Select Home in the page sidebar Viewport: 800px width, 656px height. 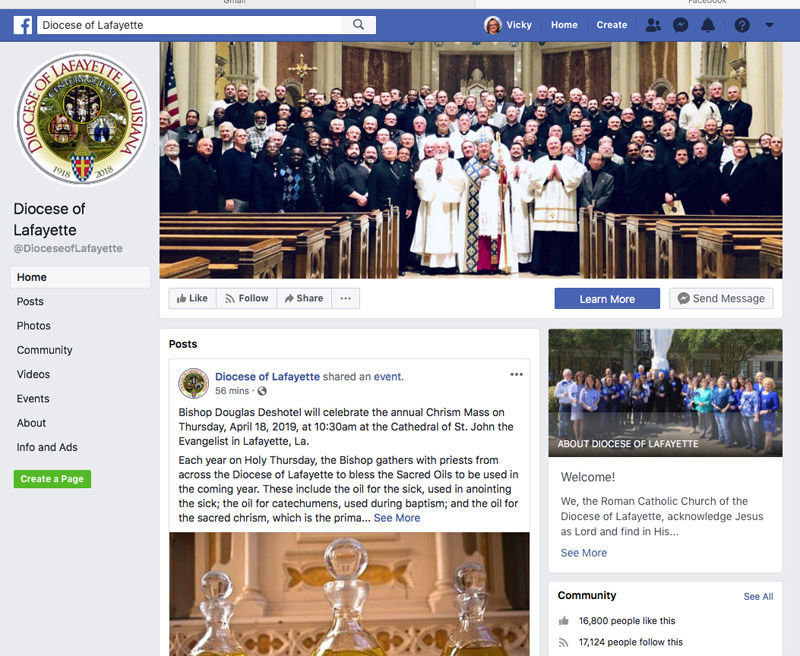(81, 277)
